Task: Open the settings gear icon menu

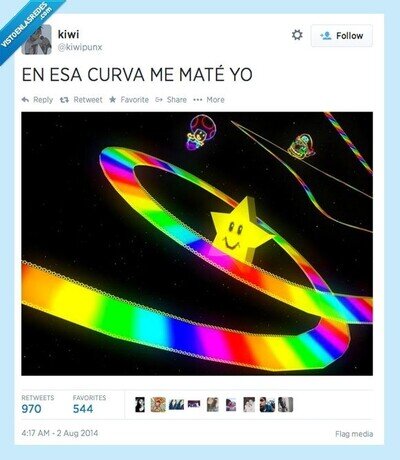Action: click(297, 35)
